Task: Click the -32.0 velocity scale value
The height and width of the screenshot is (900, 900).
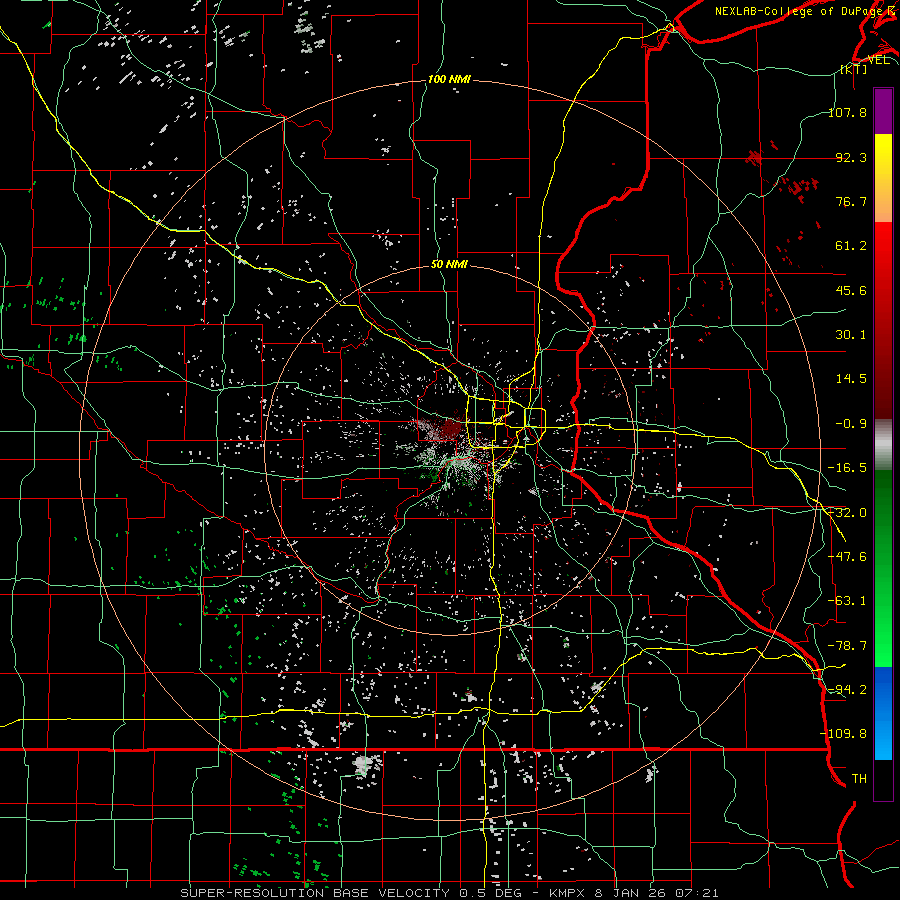Action: (848, 513)
